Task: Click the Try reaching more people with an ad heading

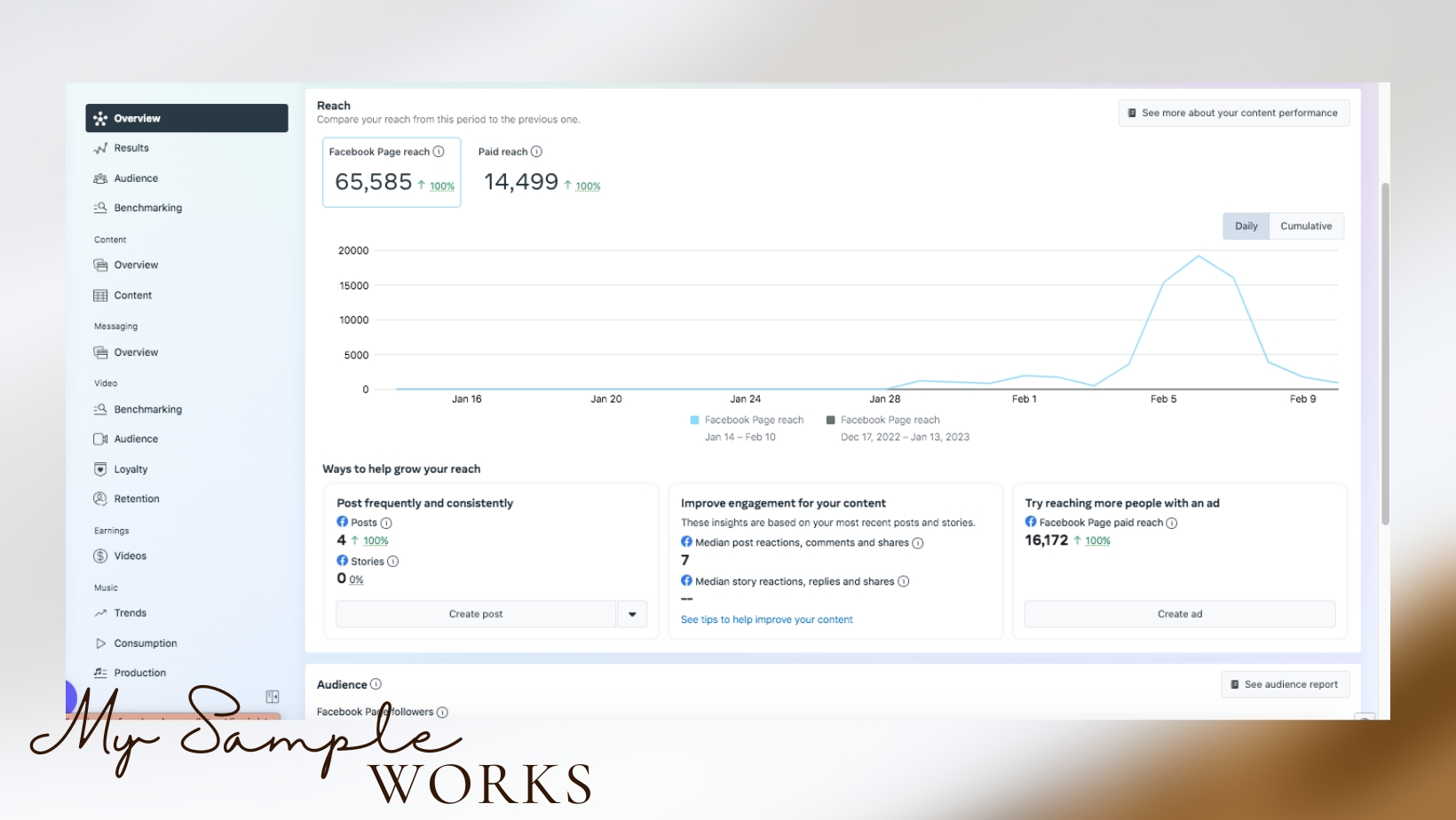Action: [1122, 503]
